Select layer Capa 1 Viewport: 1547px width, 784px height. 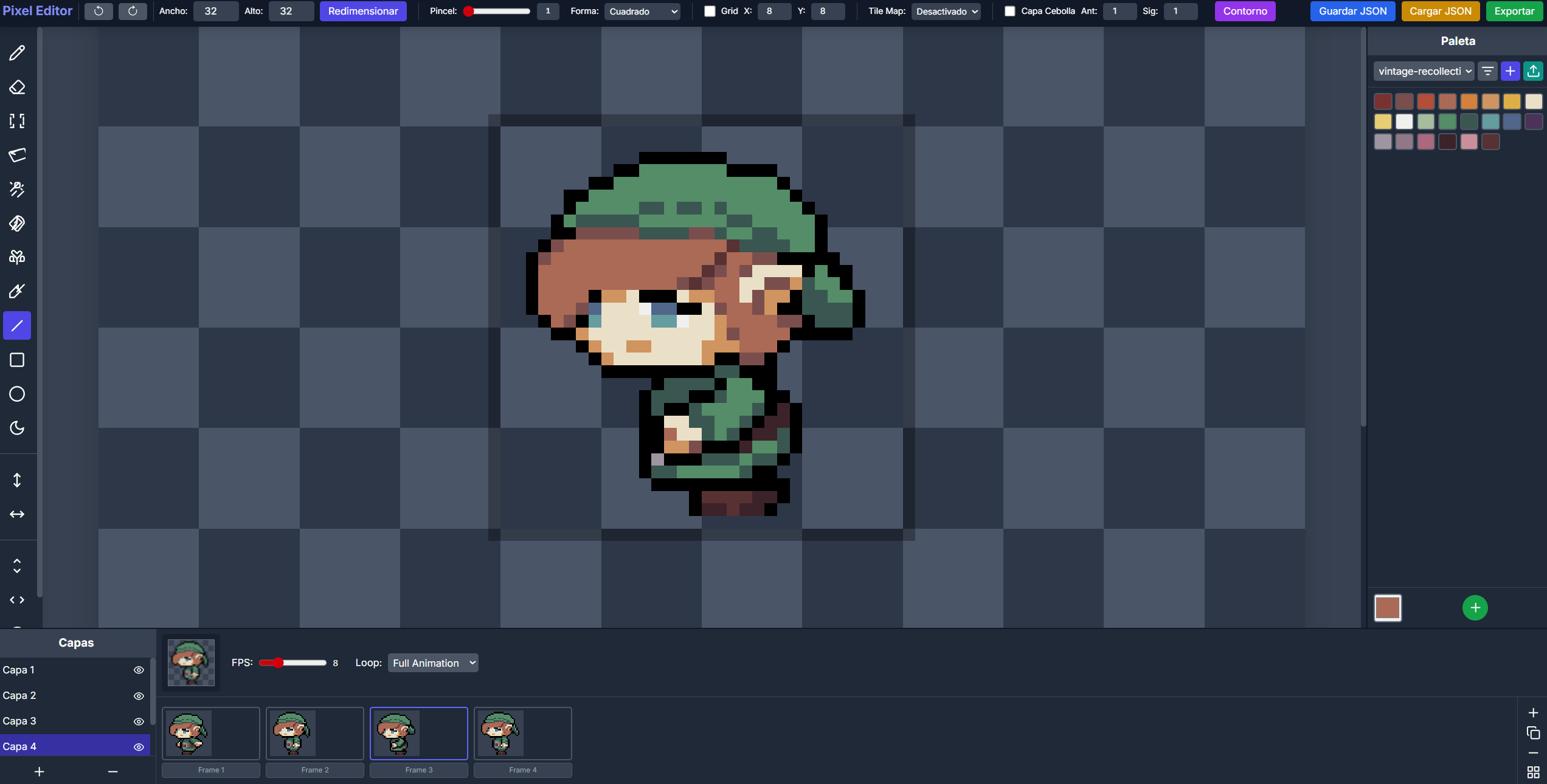pyautogui.click(x=75, y=670)
